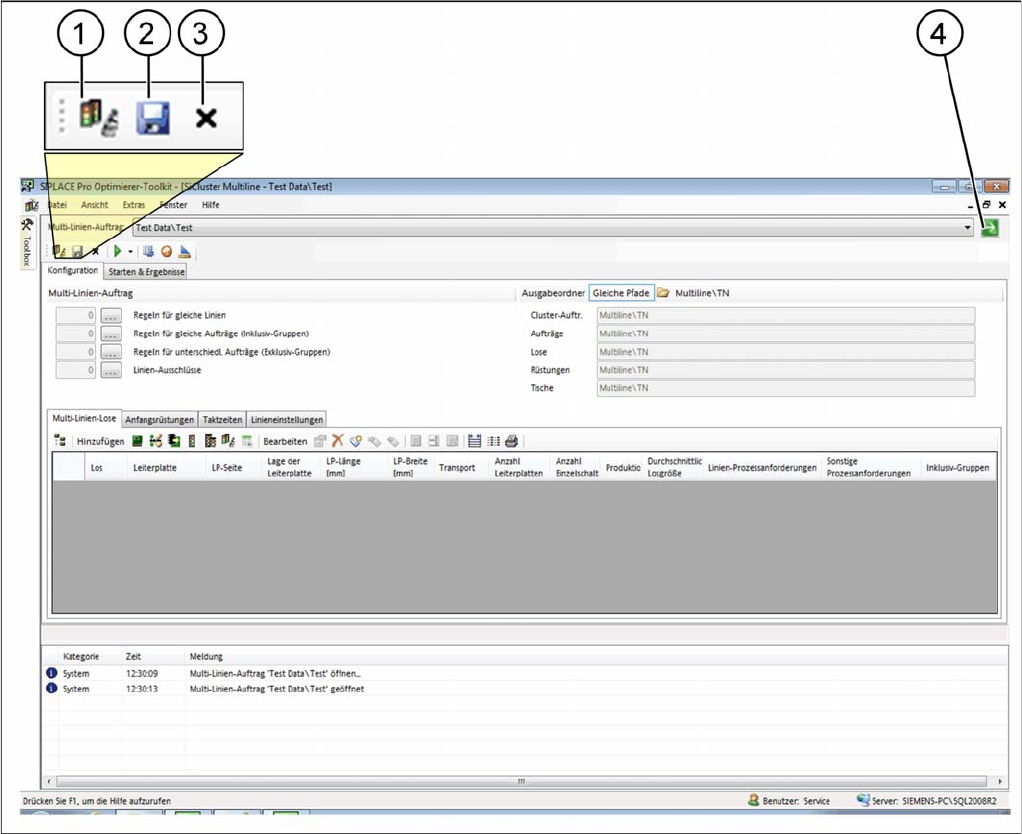1022x834 pixels.
Task: Select the Anfangsrüstungen tab
Action: (159, 419)
